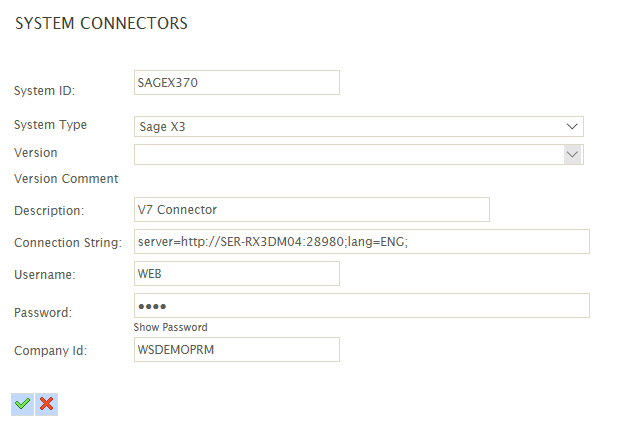Click the 'System ID:' label
This screenshot has width=621, height=437.
click(x=45, y=91)
